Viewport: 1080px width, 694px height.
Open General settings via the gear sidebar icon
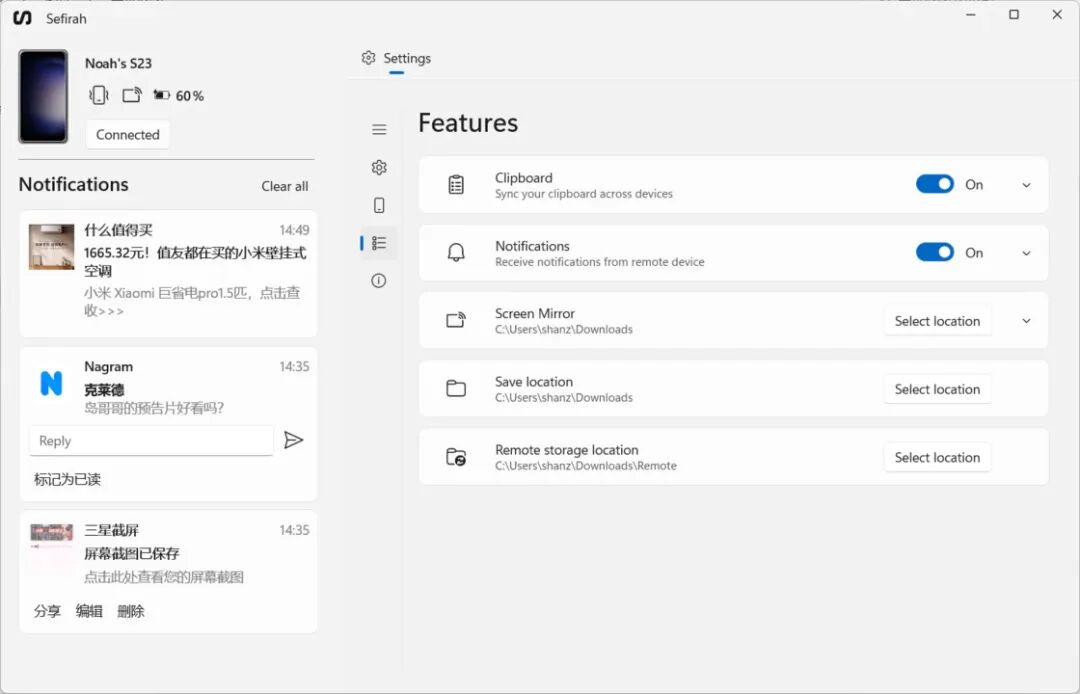coord(379,167)
